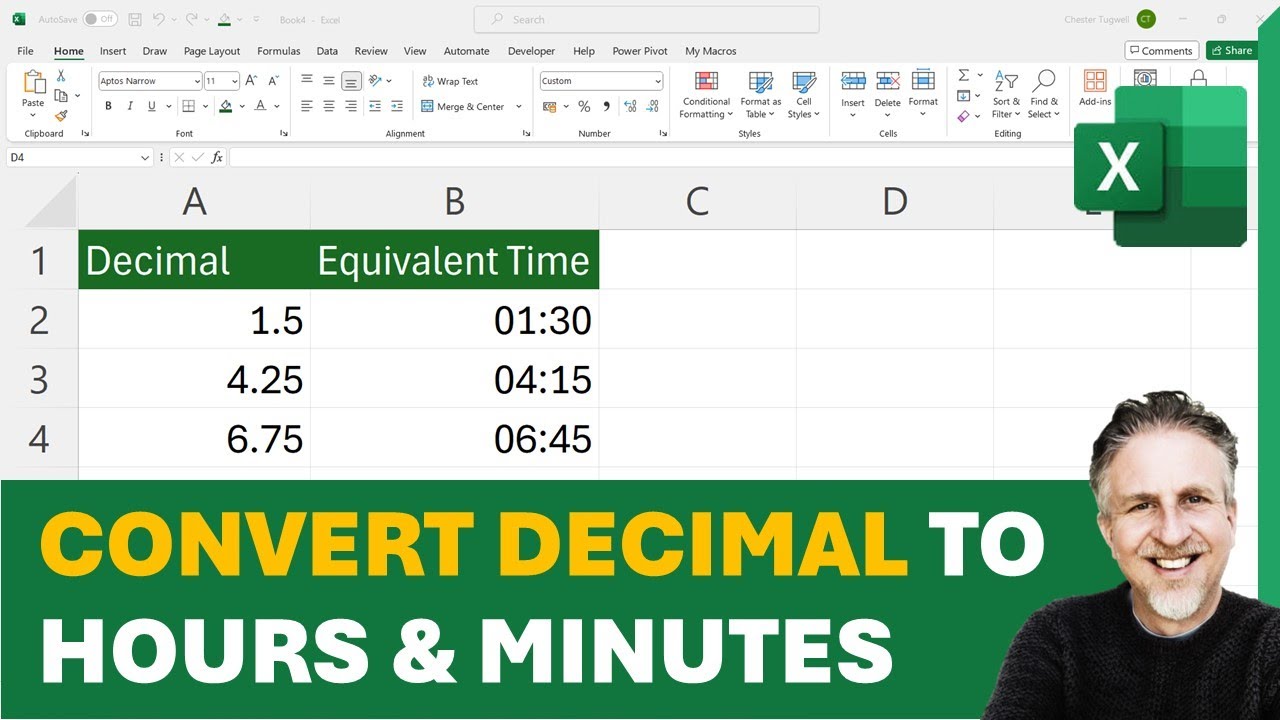The height and width of the screenshot is (720, 1280).
Task: Toggle bottom align for cells
Action: pos(351,81)
